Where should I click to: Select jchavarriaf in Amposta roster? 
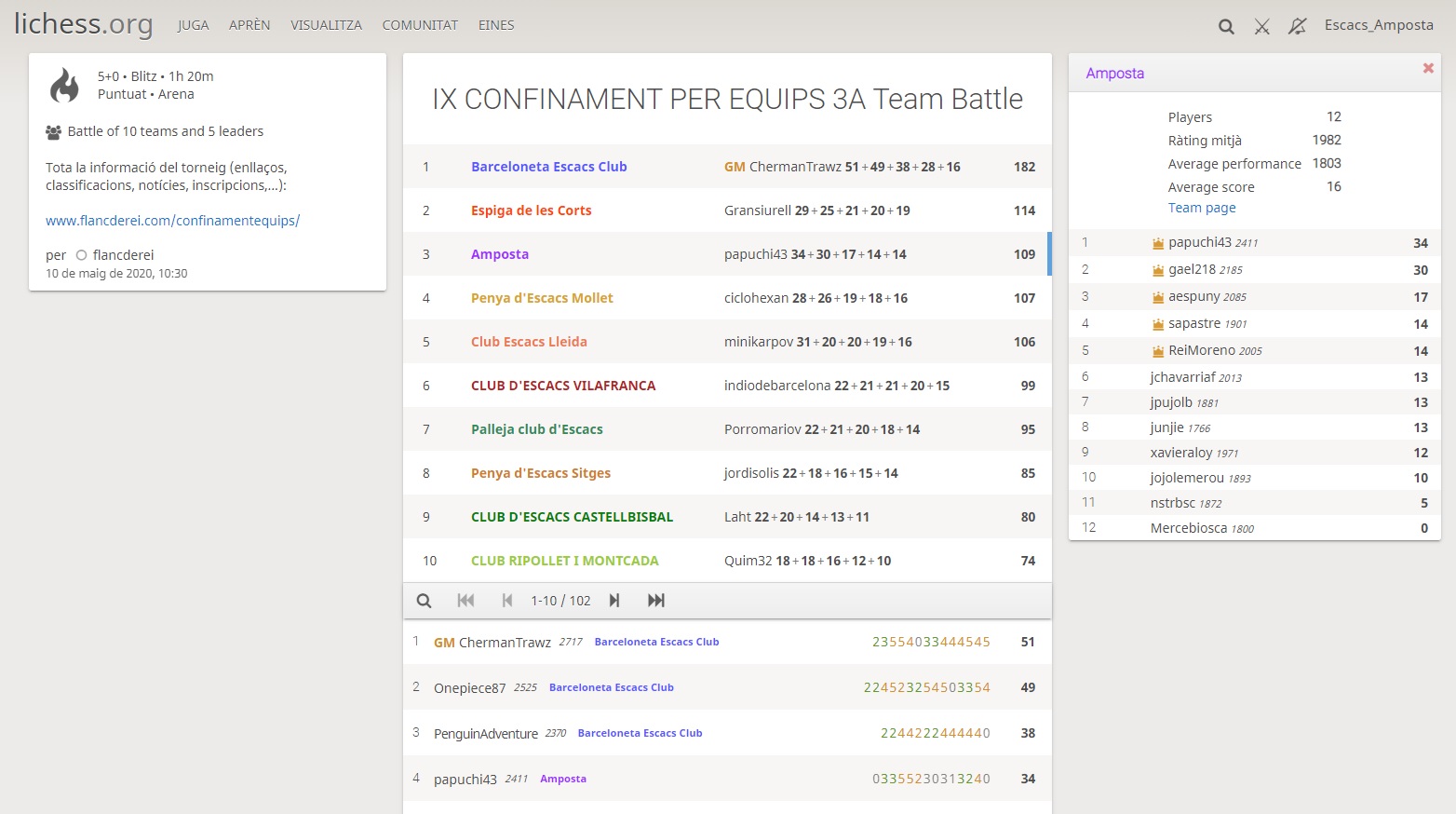click(x=1254, y=377)
